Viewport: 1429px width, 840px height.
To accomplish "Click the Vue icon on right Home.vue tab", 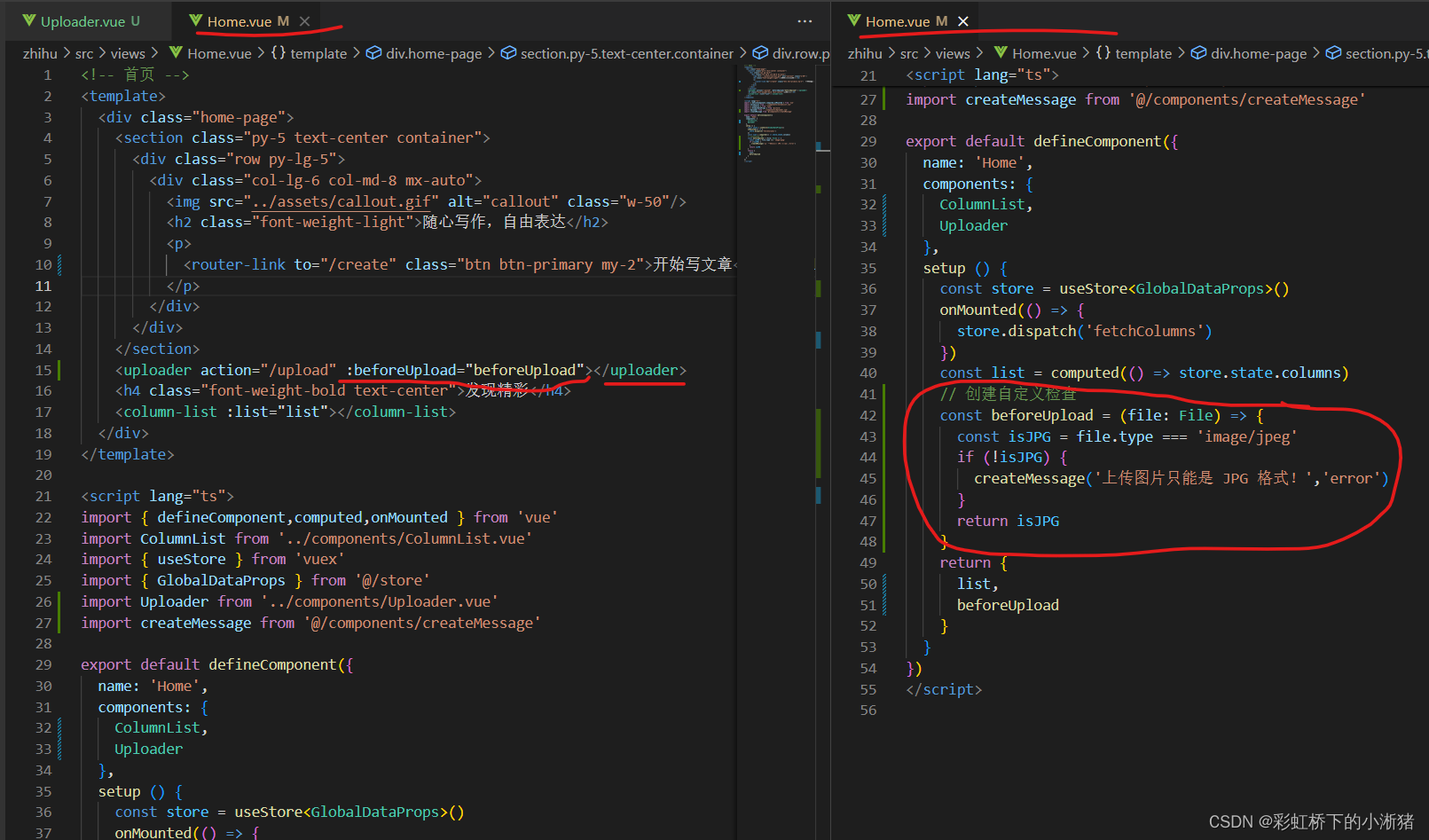I will (x=854, y=20).
